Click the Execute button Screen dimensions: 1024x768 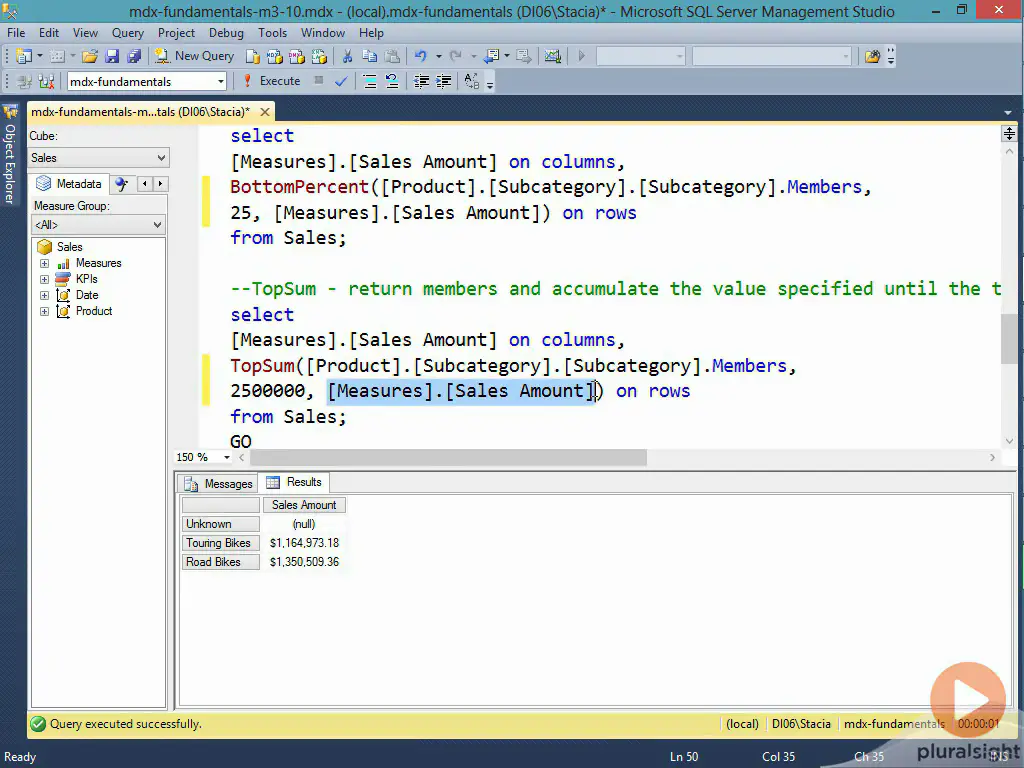coord(271,81)
